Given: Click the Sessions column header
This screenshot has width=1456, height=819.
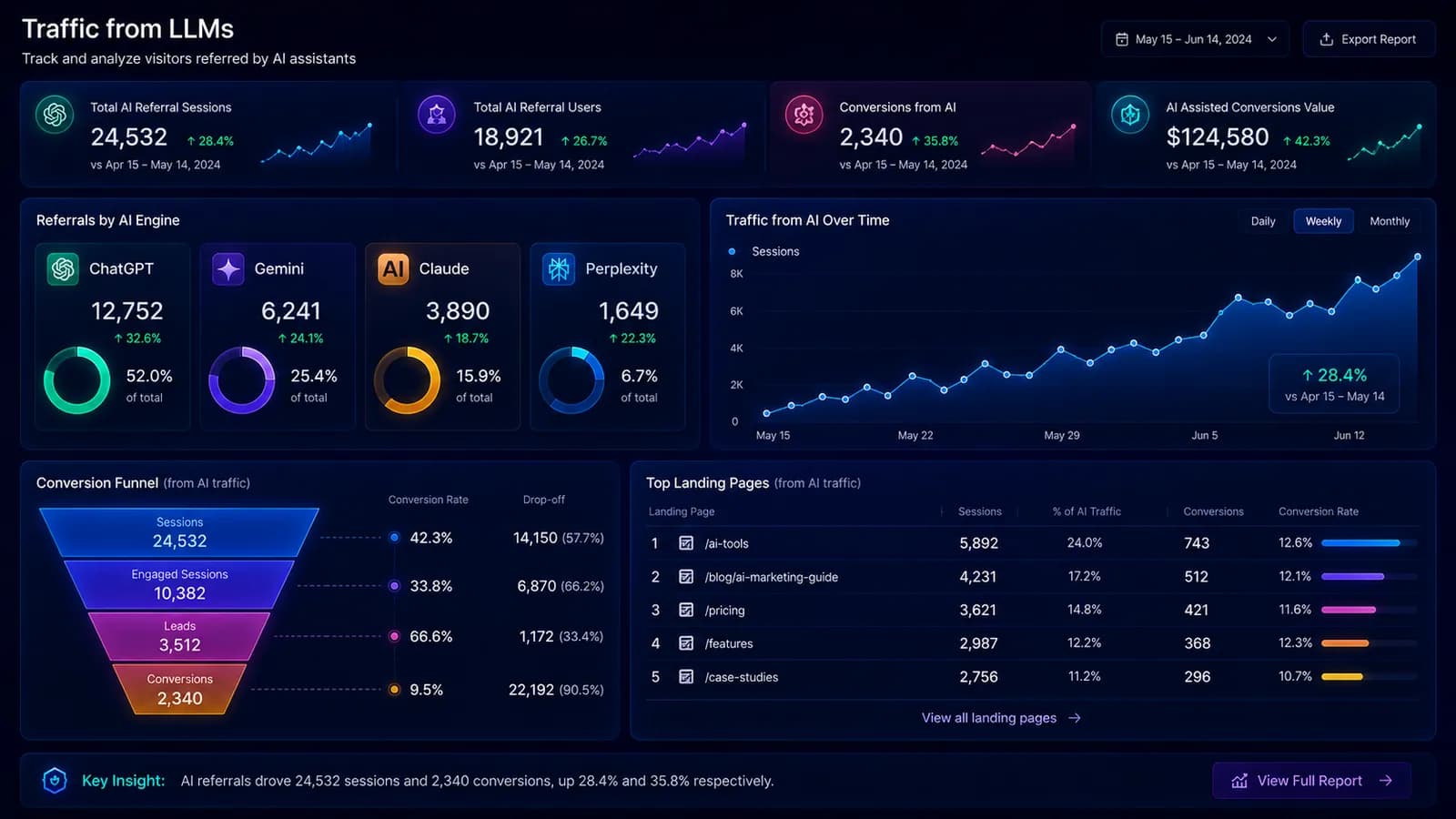Looking at the screenshot, I should click(x=979, y=511).
